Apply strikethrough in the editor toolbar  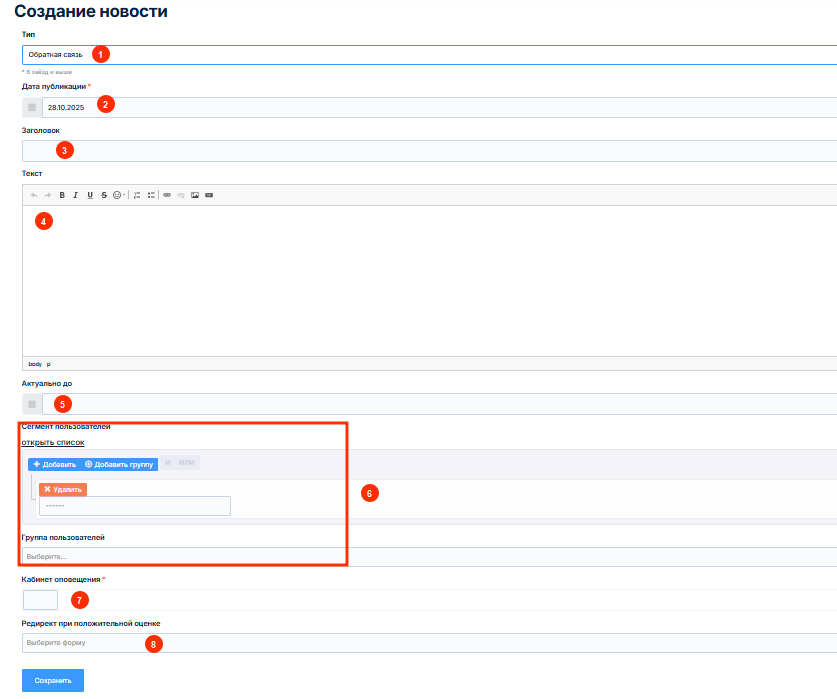104,195
